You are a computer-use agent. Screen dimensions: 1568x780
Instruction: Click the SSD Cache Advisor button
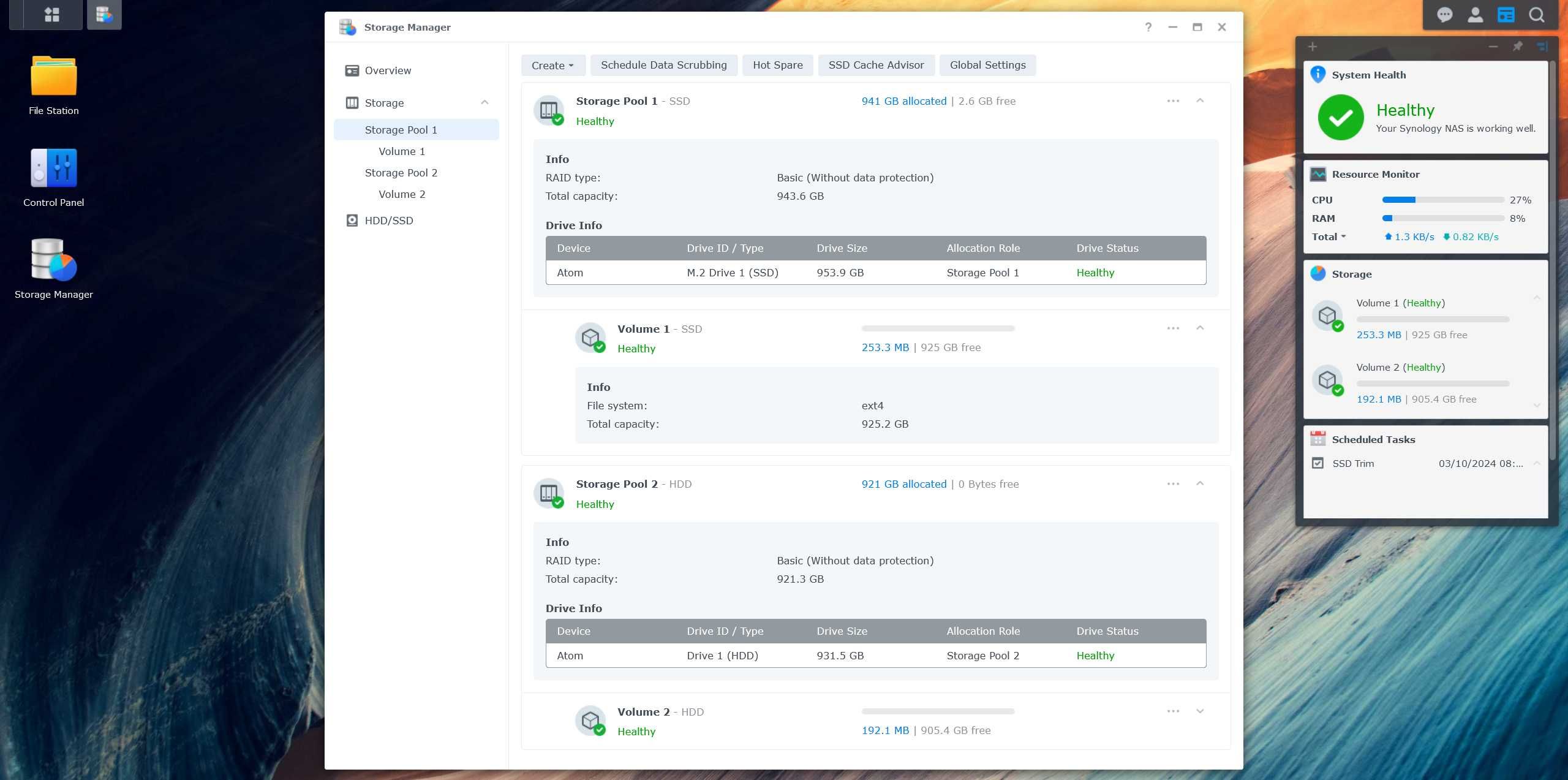876,65
